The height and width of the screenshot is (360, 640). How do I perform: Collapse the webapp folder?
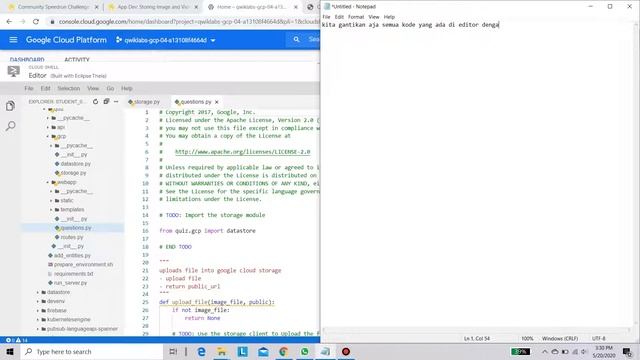click(48, 182)
